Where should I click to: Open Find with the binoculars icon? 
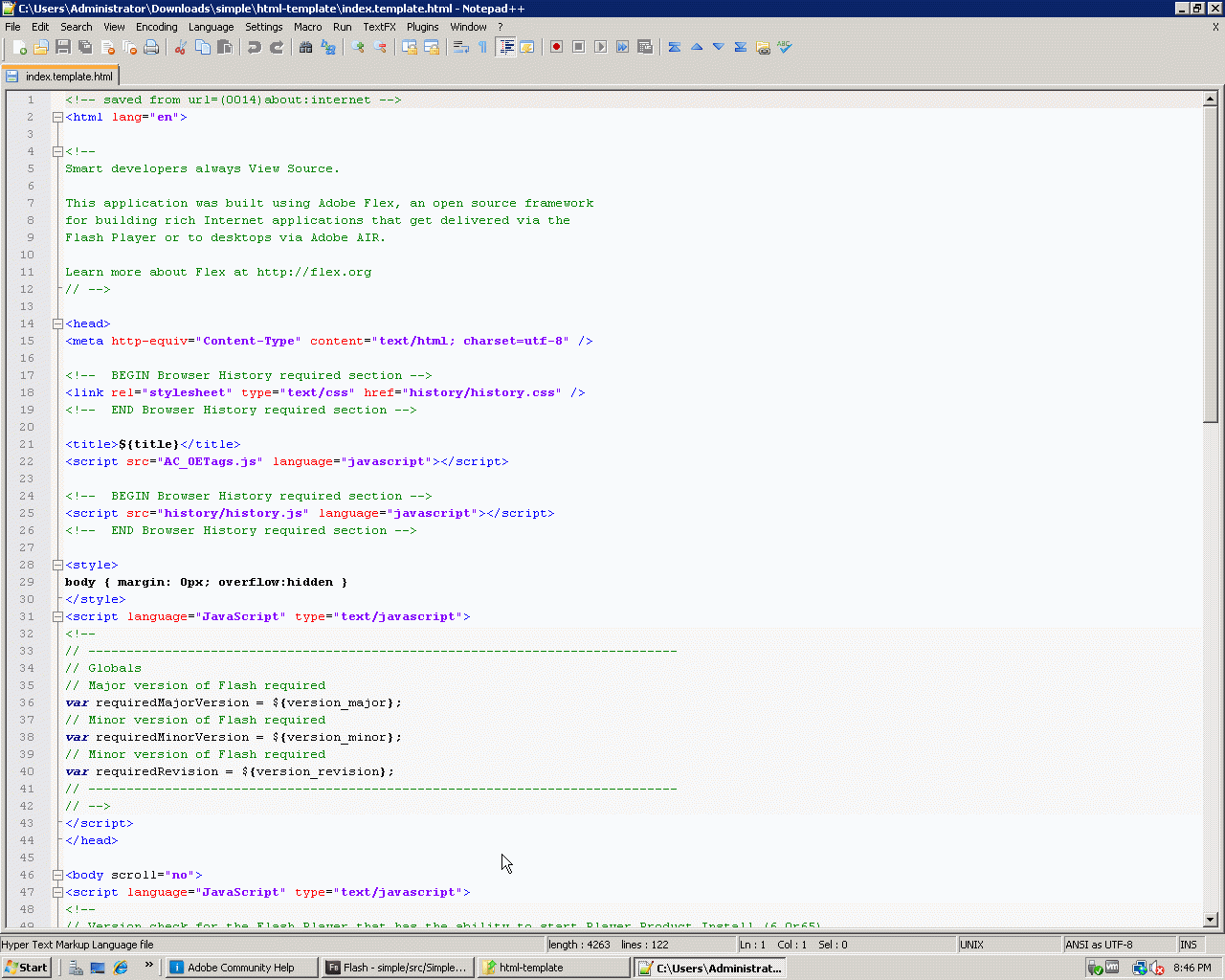[306, 47]
